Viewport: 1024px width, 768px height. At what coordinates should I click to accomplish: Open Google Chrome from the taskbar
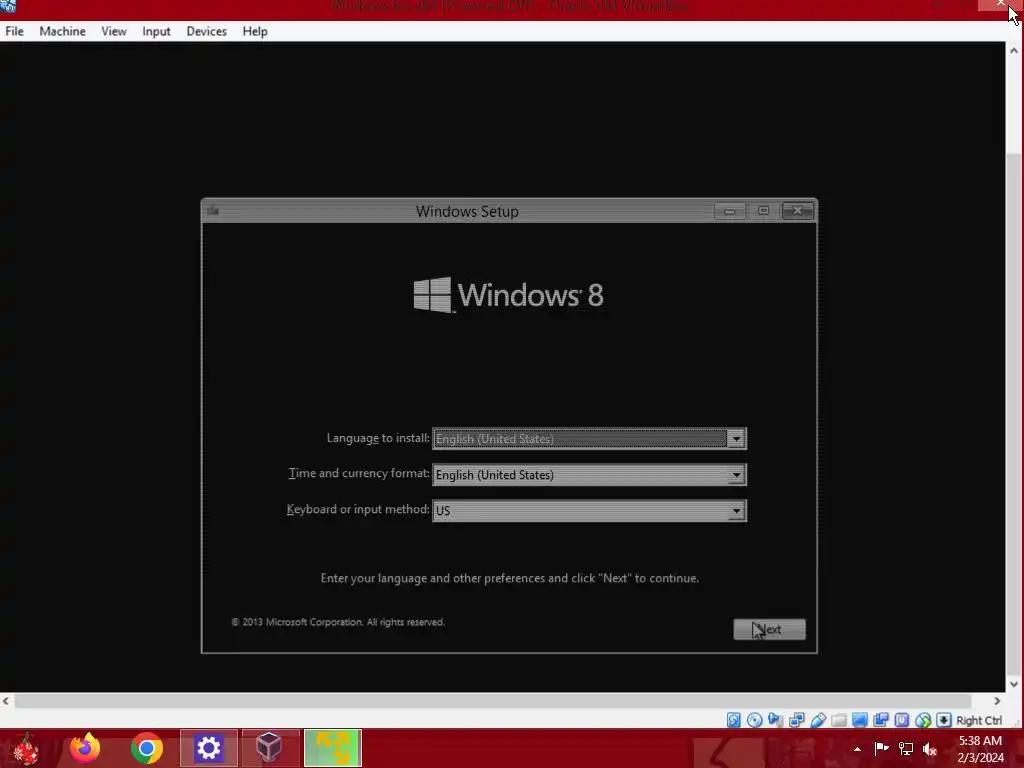(x=146, y=748)
